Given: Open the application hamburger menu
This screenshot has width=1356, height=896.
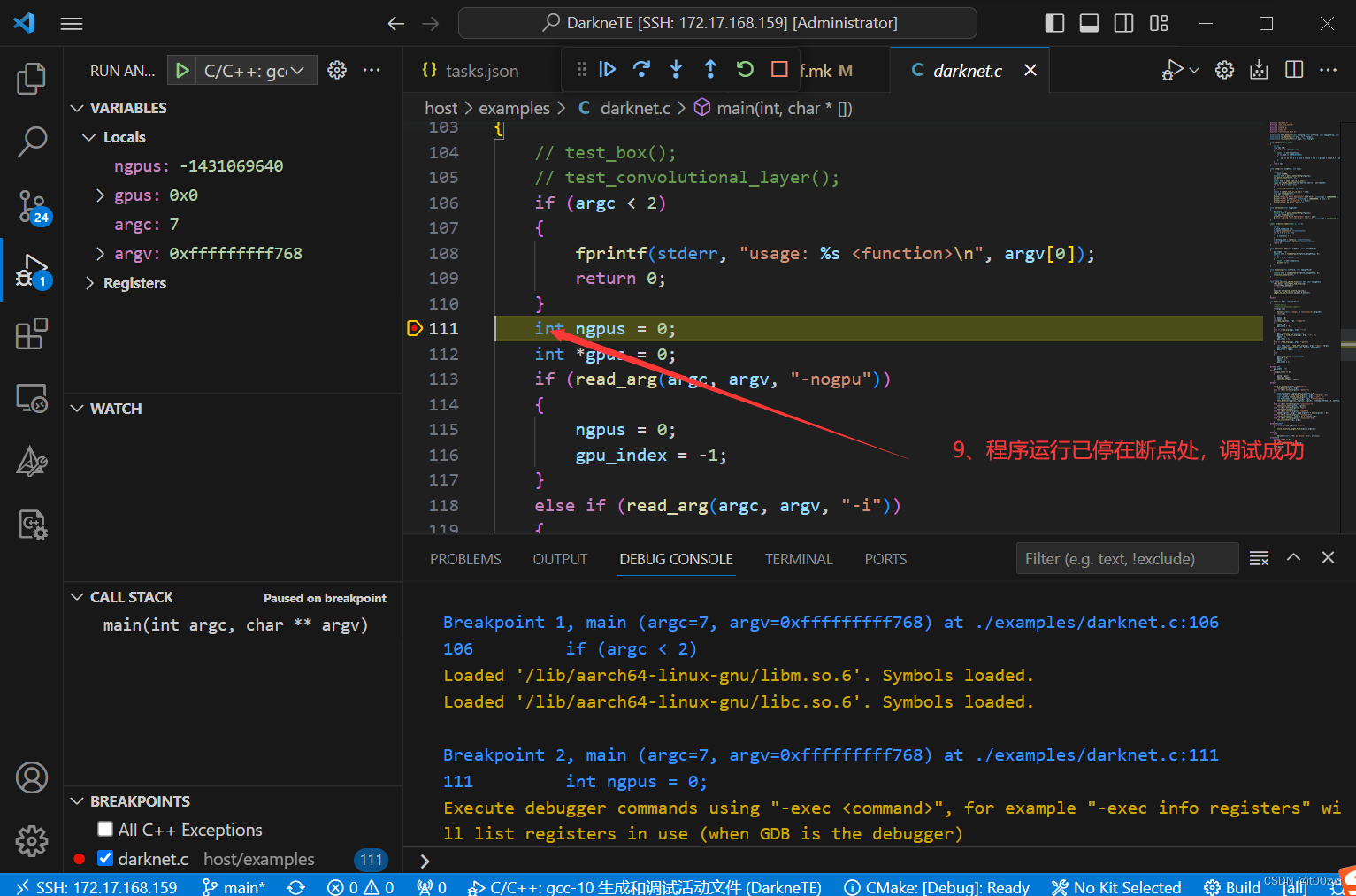Looking at the screenshot, I should pos(72,24).
